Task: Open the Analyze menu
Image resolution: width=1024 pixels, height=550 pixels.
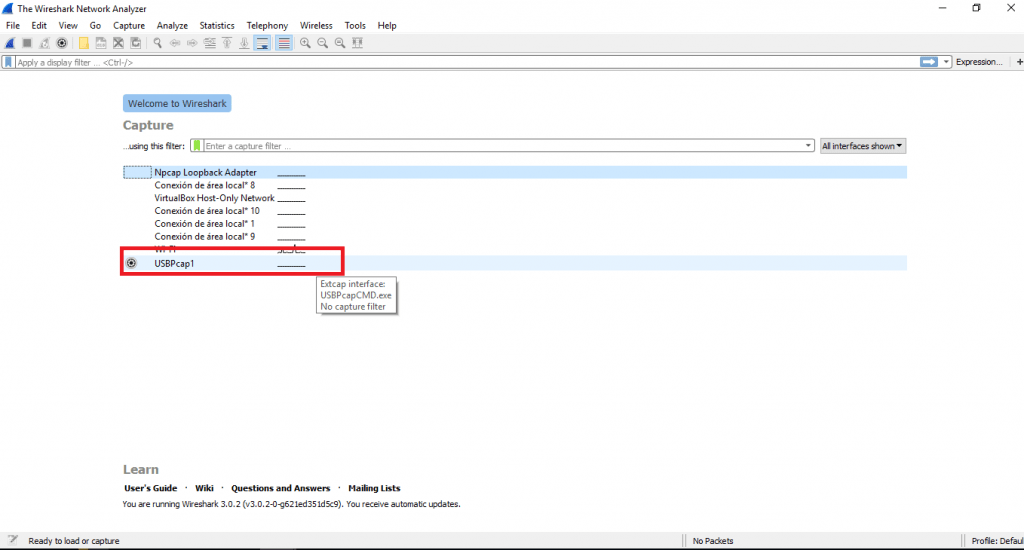Action: [172, 25]
